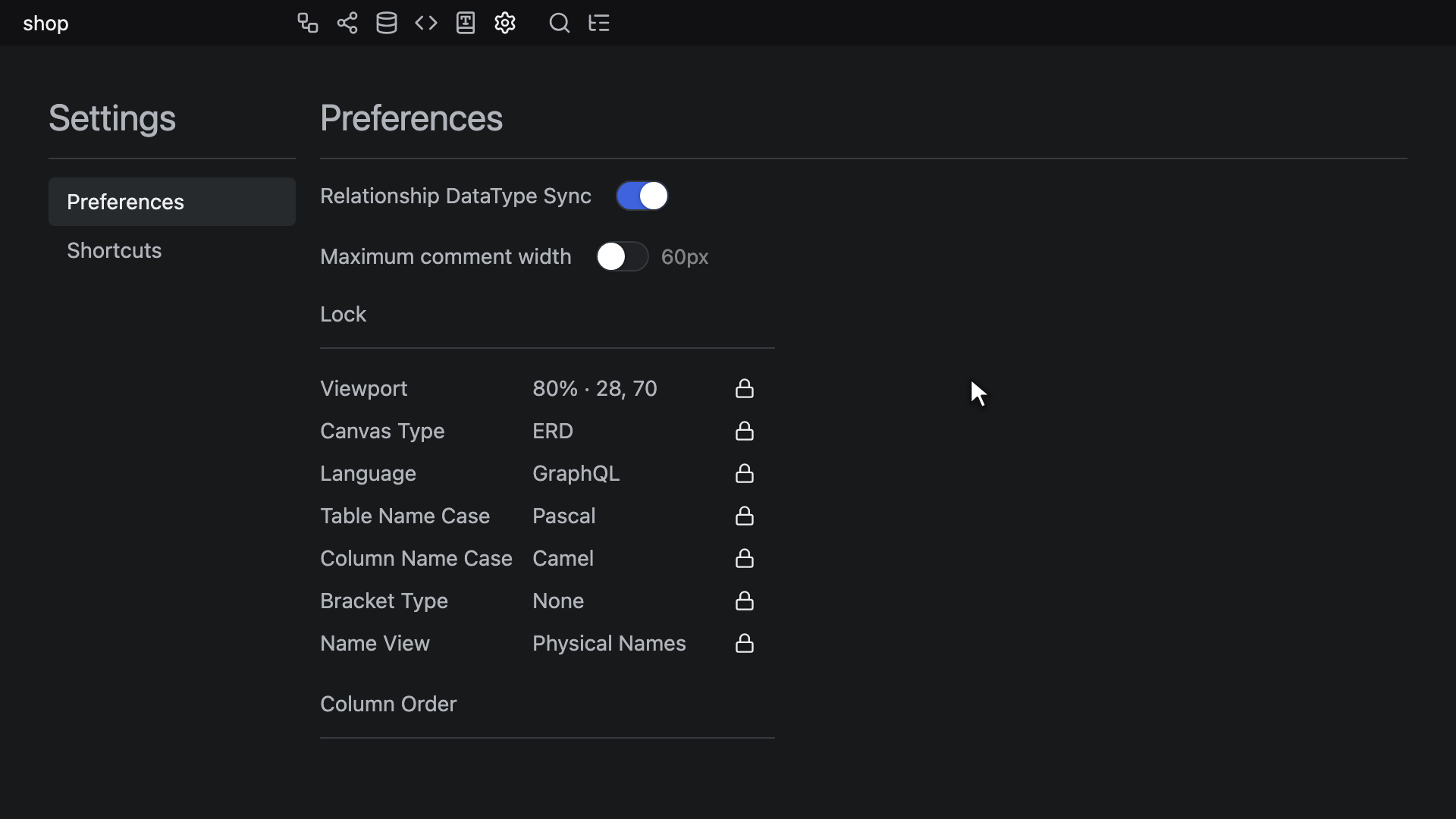Click the shop project name
Image resolution: width=1456 pixels, height=819 pixels.
point(45,24)
